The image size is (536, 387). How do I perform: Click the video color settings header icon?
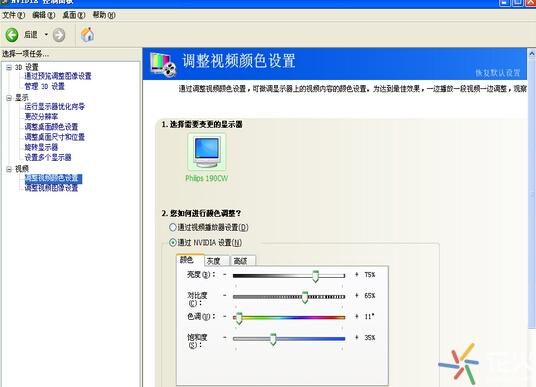[x=163, y=64]
